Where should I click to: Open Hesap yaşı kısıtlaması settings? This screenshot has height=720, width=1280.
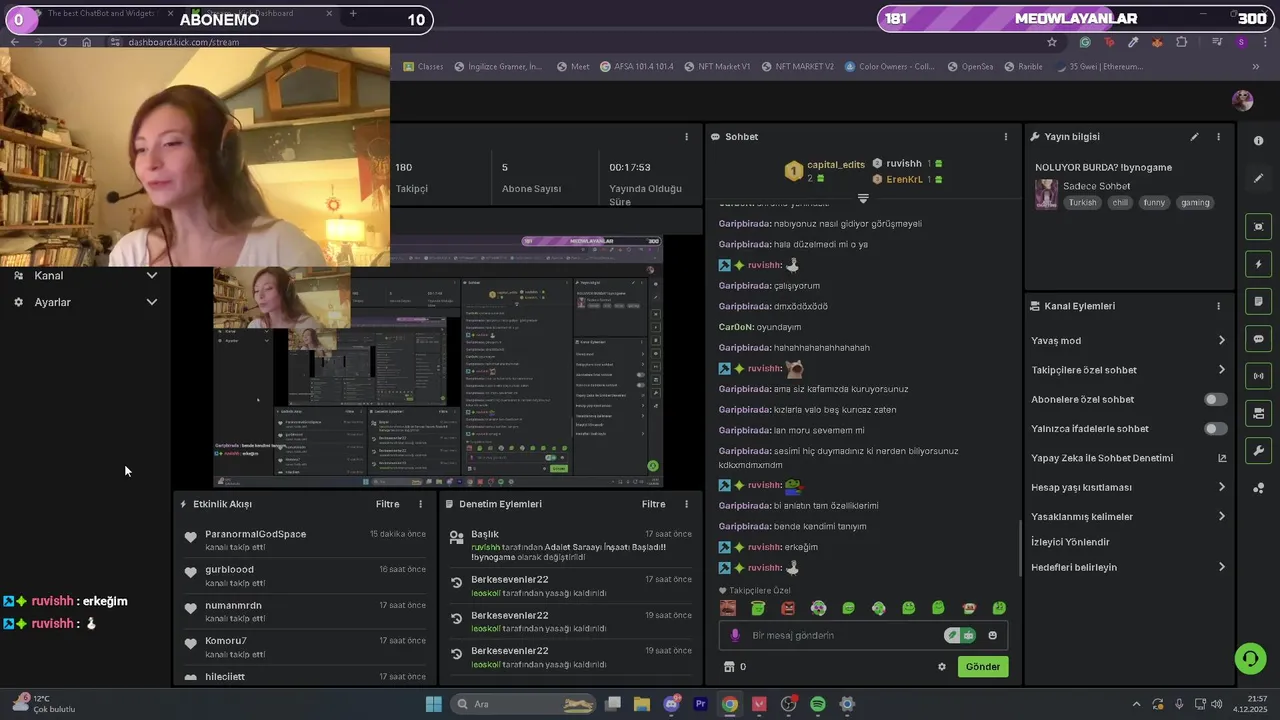[1221, 488]
